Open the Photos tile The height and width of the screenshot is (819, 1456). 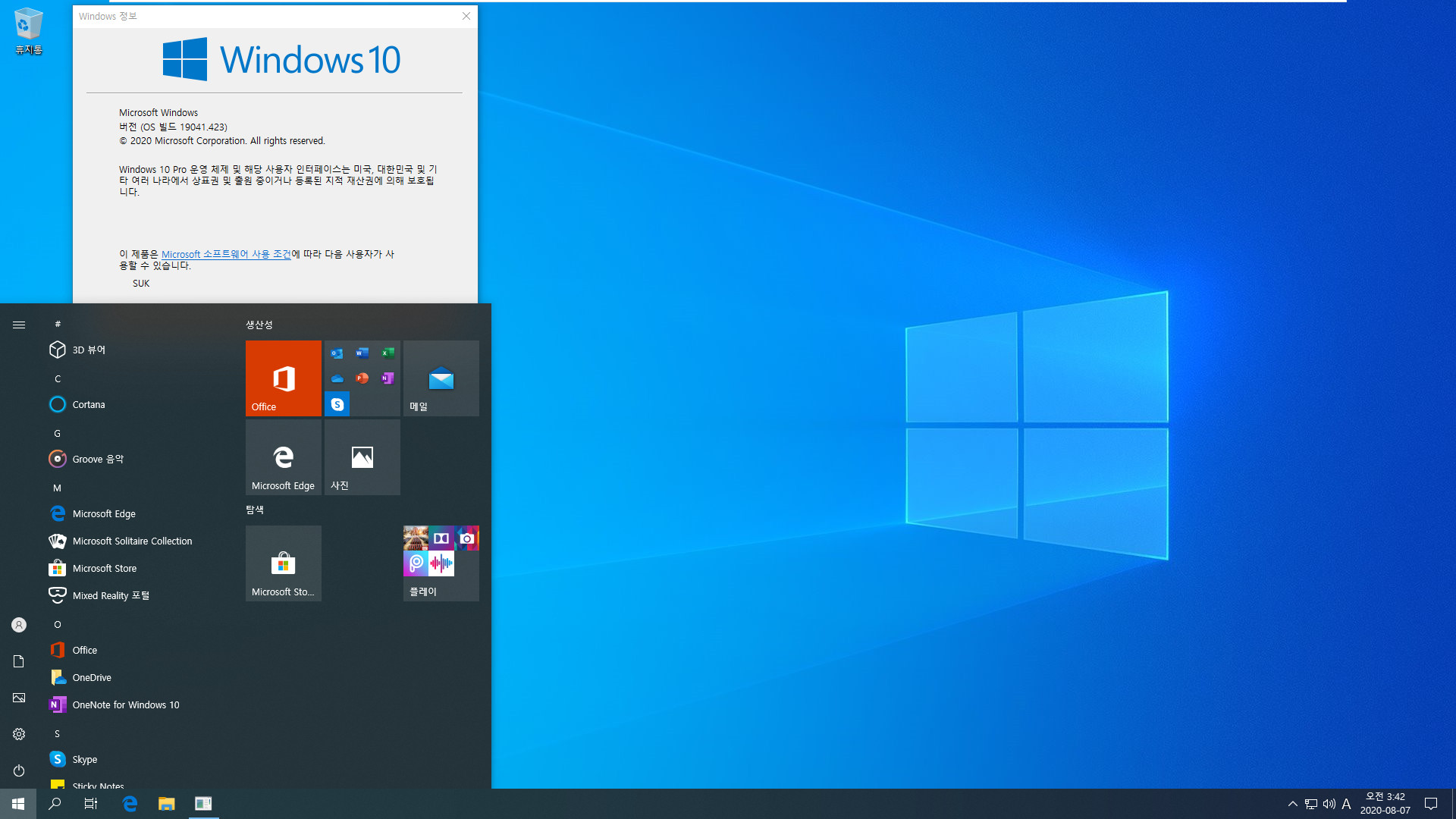point(362,457)
